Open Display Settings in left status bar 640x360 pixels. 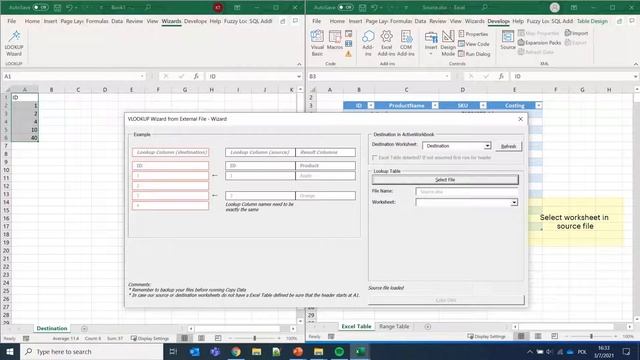coord(150,338)
